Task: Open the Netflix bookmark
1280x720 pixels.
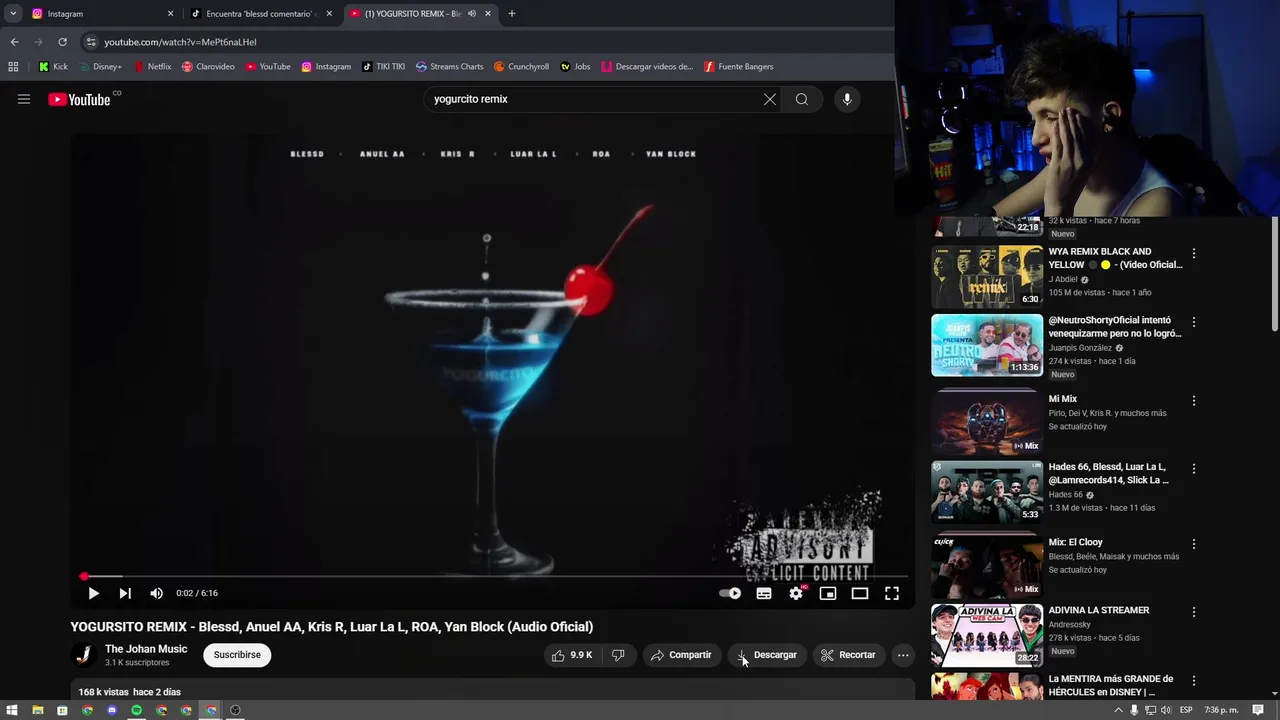Action: tap(153, 67)
